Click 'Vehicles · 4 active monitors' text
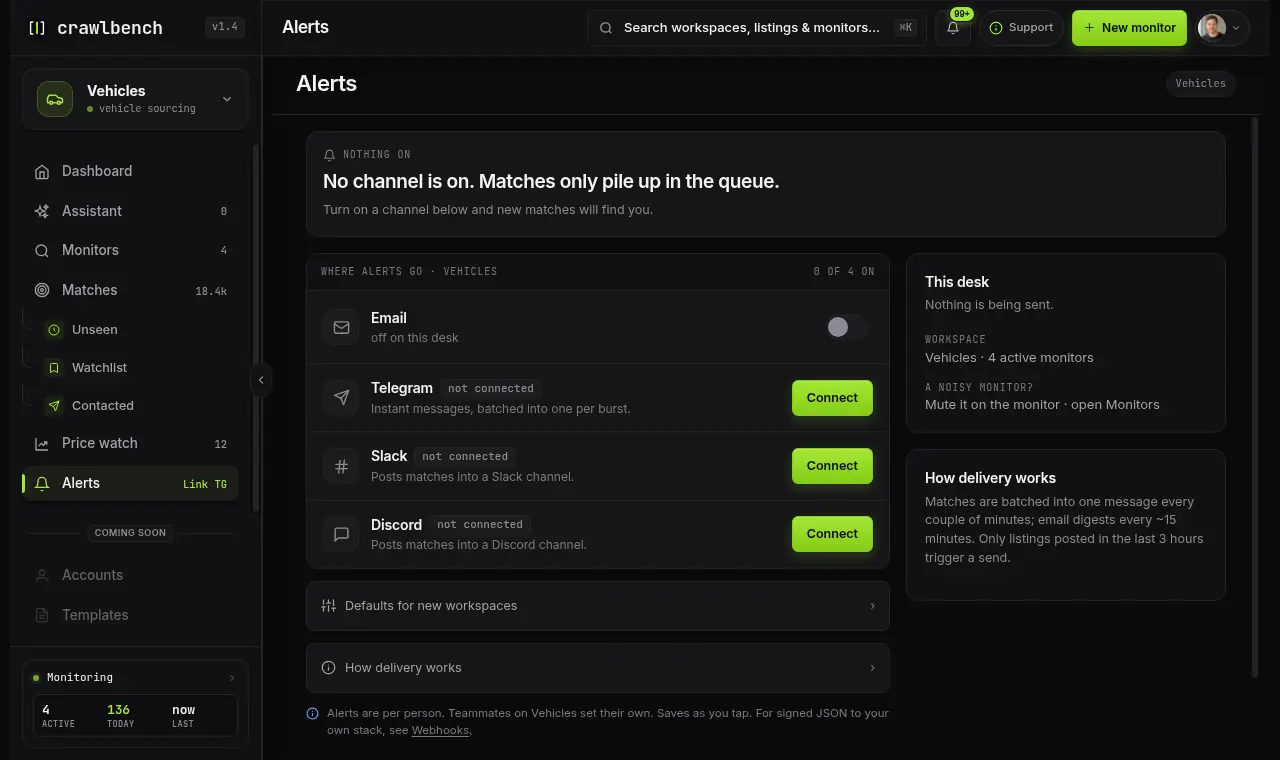1280x760 pixels. tap(1009, 358)
